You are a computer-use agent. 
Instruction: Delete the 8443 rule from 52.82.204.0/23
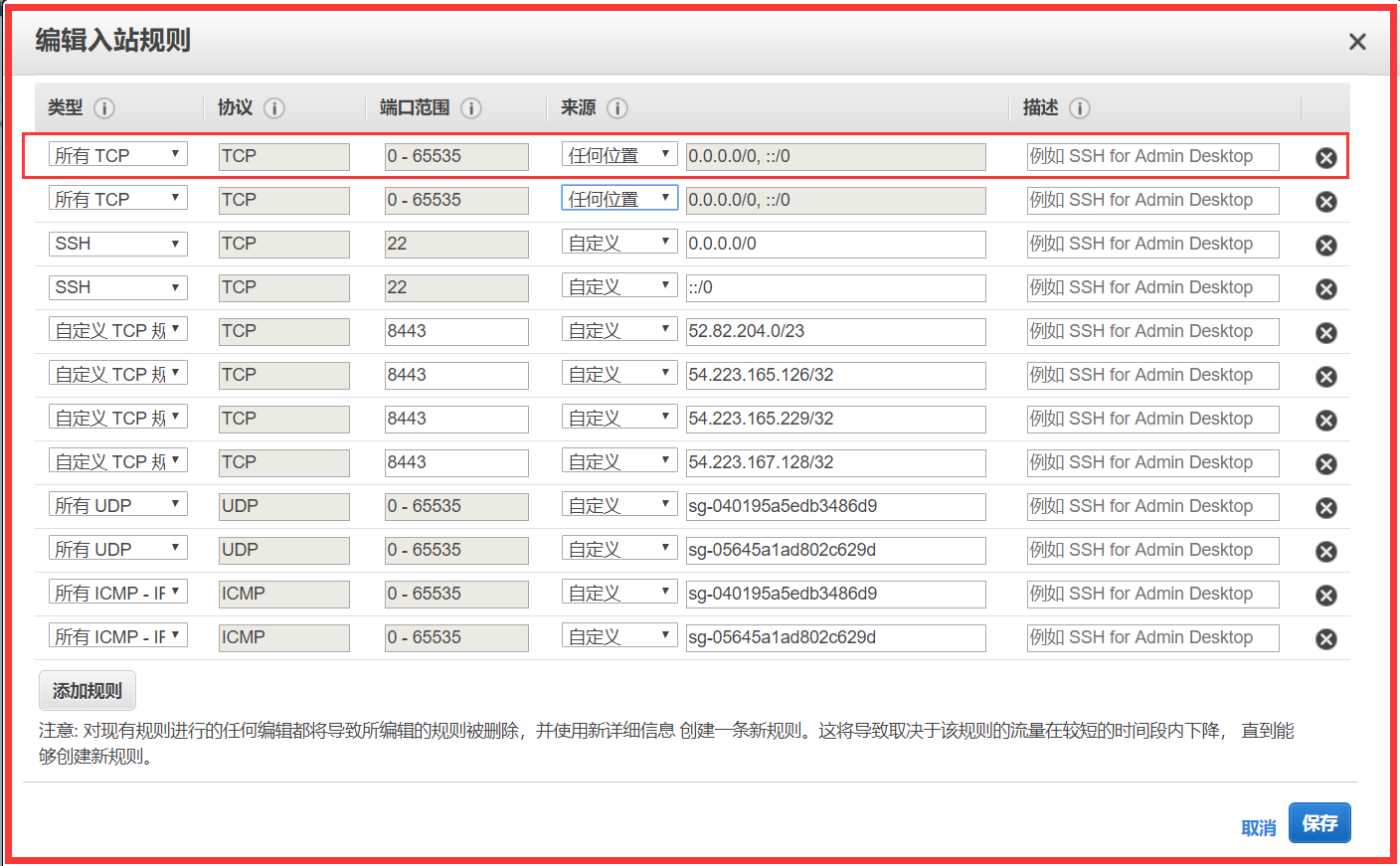tap(1325, 332)
